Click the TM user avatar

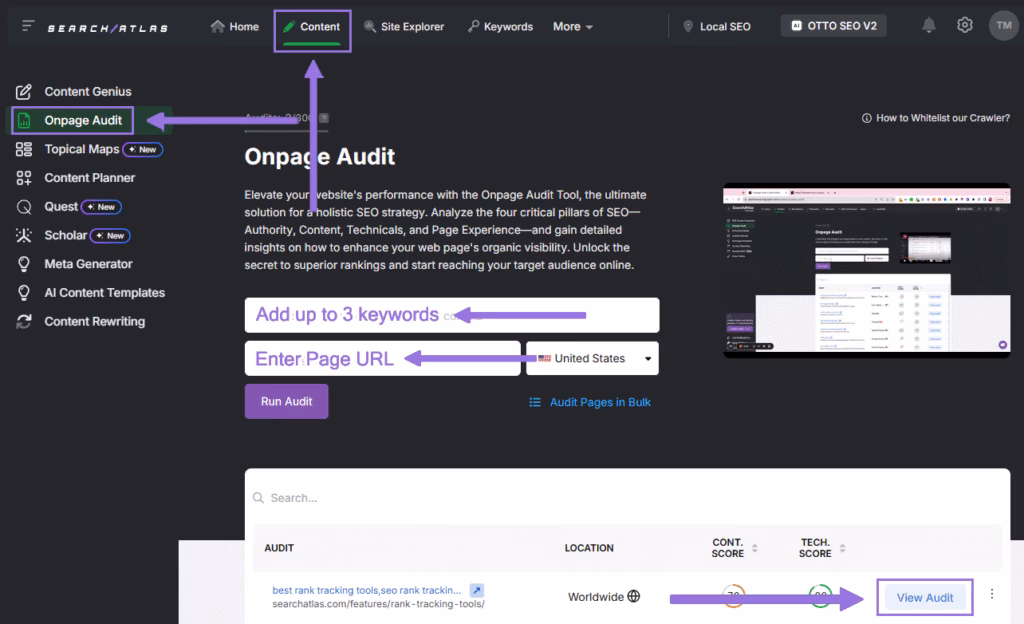click(x=1003, y=26)
